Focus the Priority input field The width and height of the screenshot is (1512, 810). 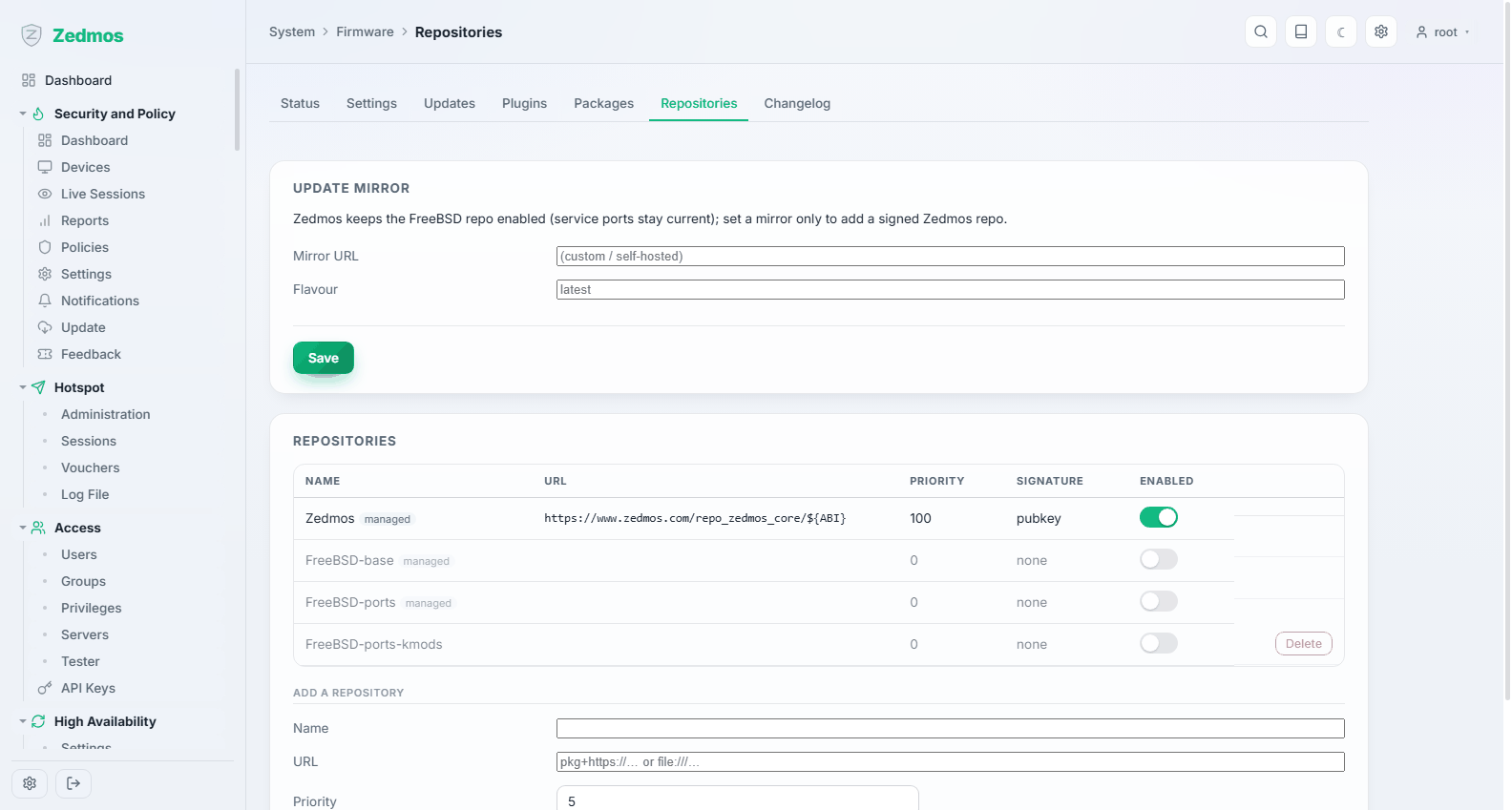tap(738, 800)
